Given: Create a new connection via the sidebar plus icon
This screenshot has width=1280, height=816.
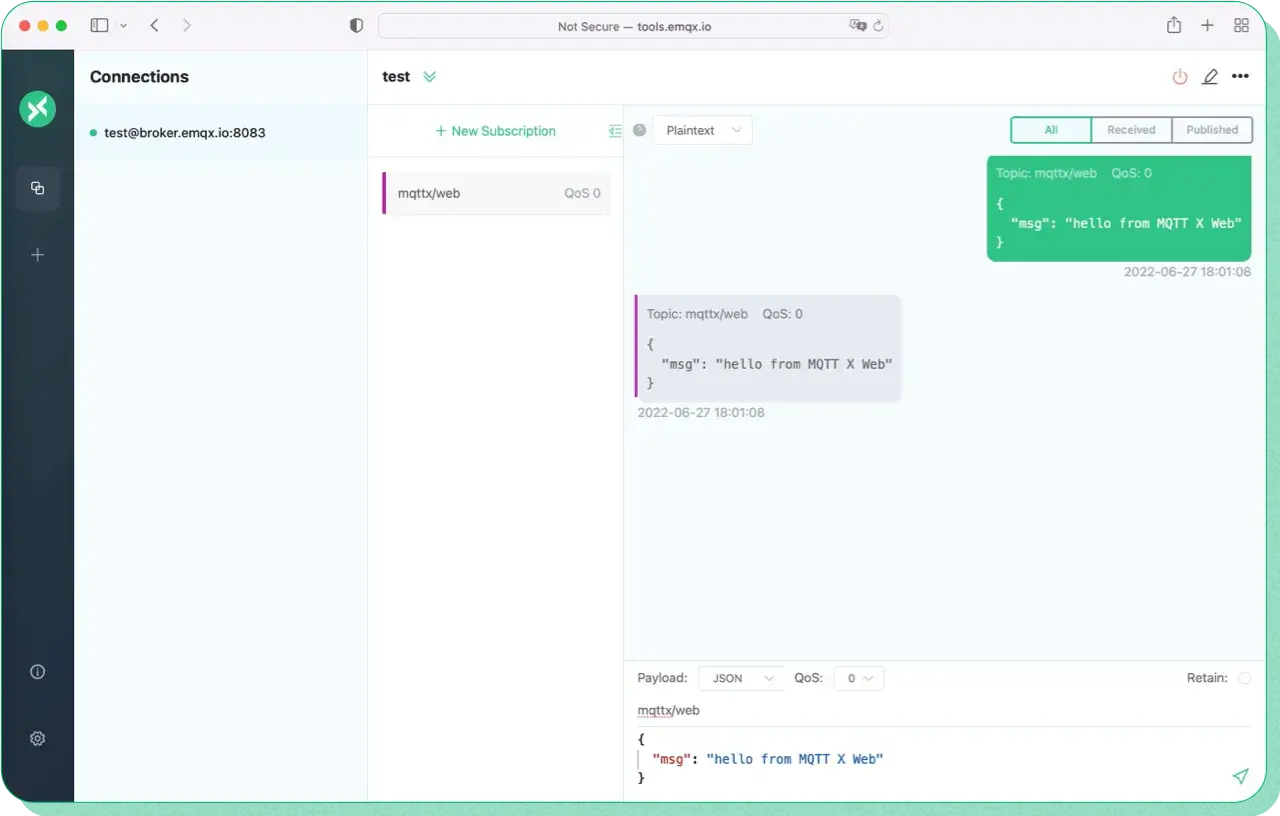Looking at the screenshot, I should click(x=38, y=255).
